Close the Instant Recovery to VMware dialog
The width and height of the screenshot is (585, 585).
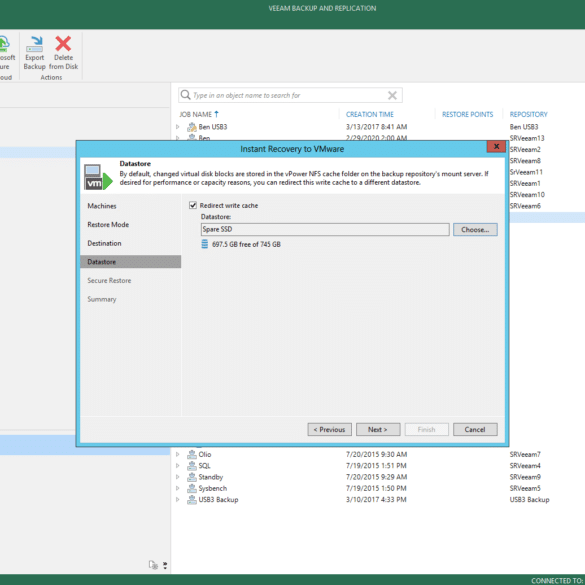[x=496, y=147]
